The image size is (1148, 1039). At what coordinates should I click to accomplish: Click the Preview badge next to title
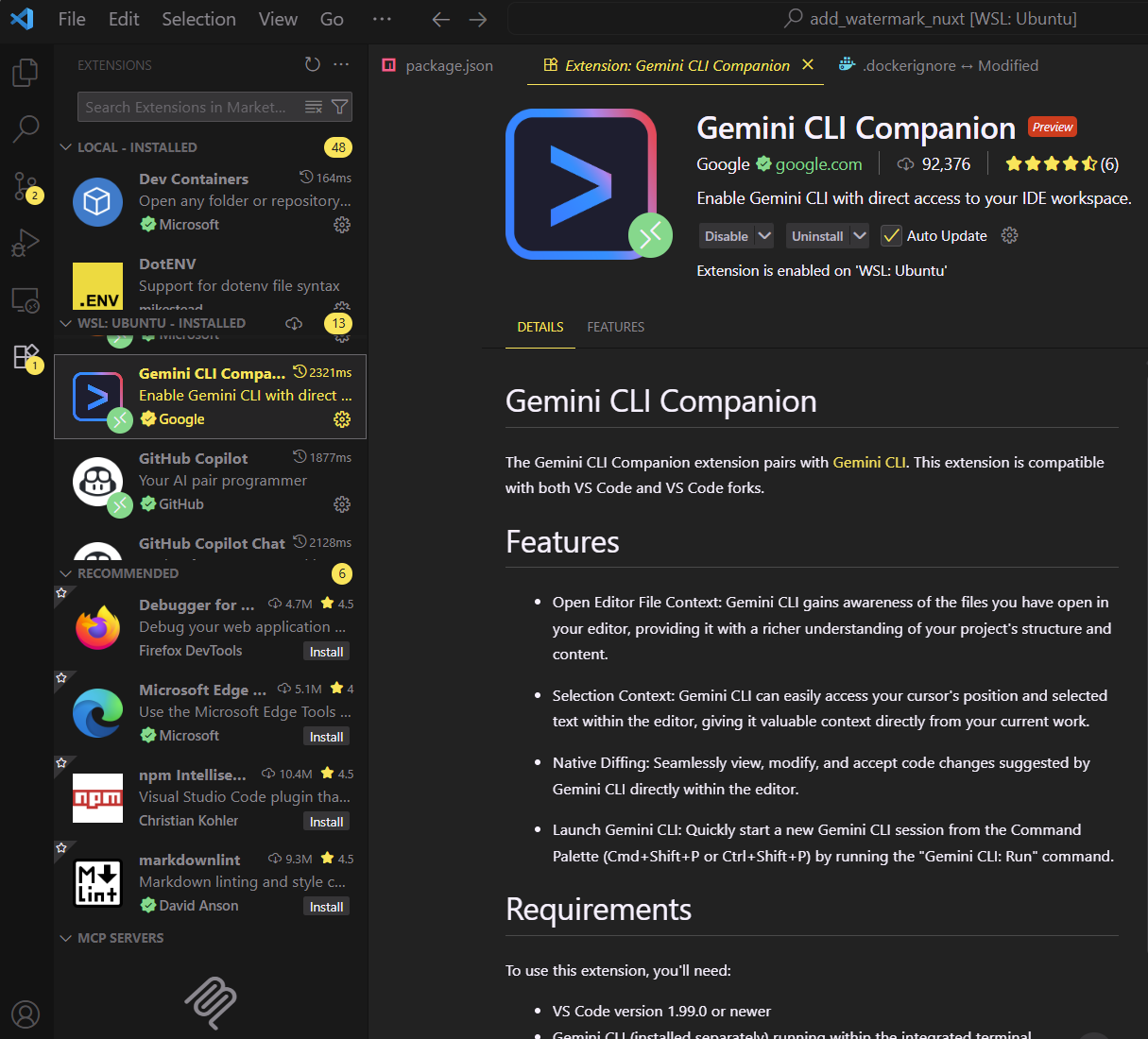pyautogui.click(x=1053, y=128)
